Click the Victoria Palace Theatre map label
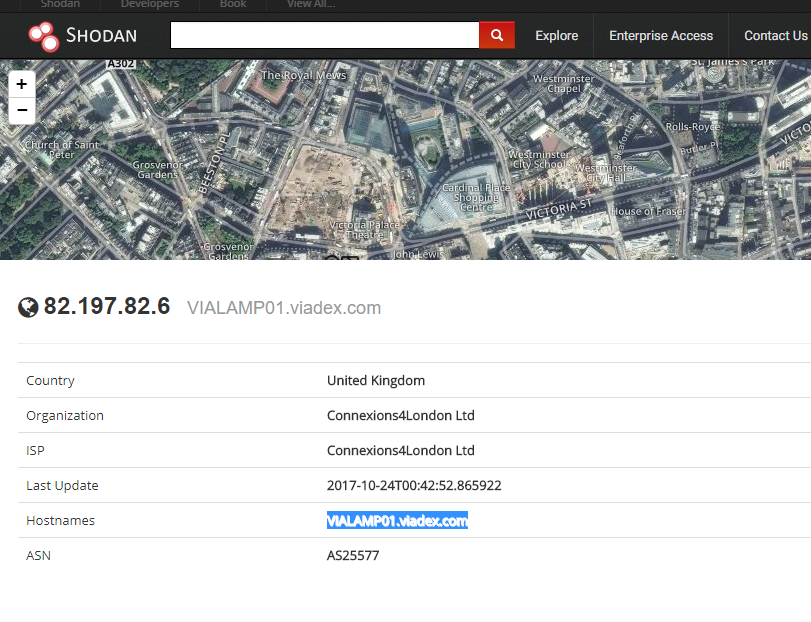811x622 pixels. (x=365, y=230)
